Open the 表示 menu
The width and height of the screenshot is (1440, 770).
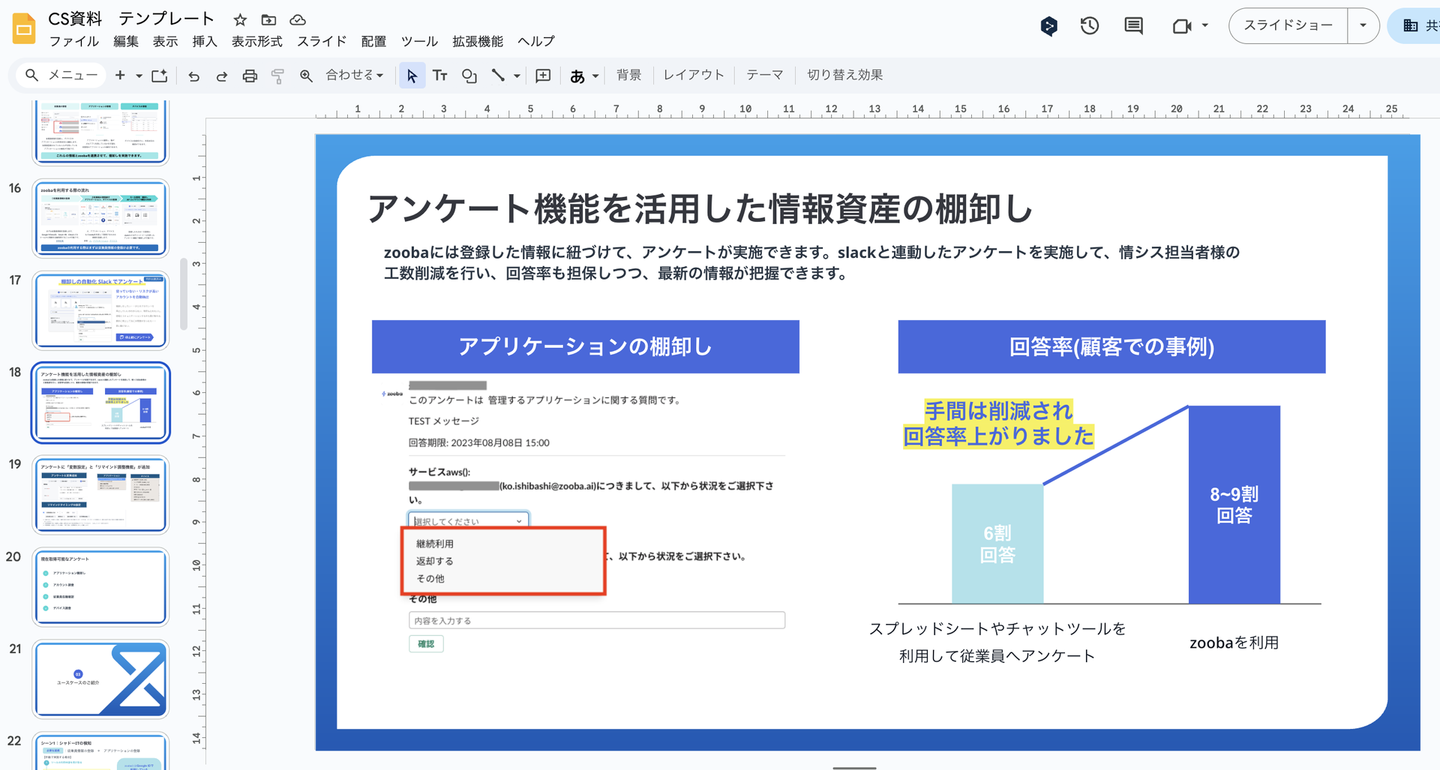(x=165, y=41)
